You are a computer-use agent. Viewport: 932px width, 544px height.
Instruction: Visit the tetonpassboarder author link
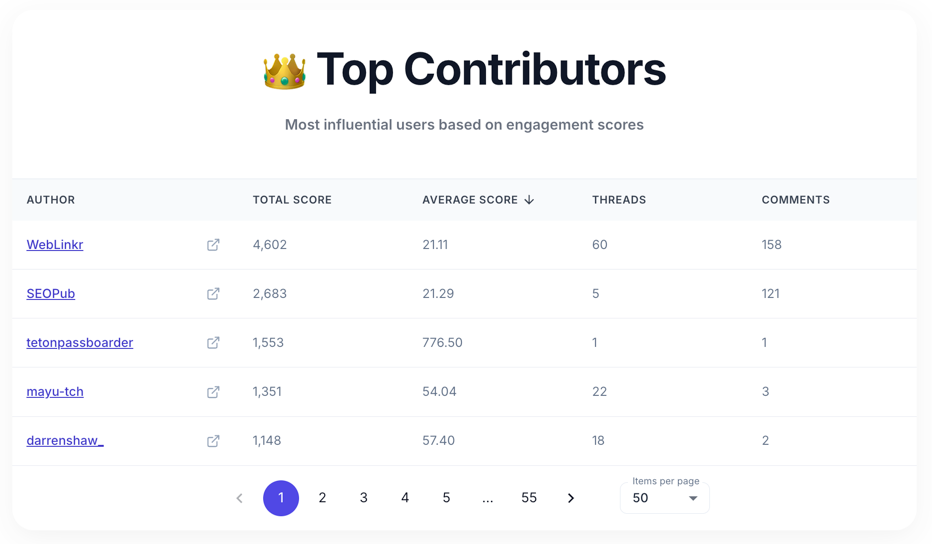click(80, 342)
